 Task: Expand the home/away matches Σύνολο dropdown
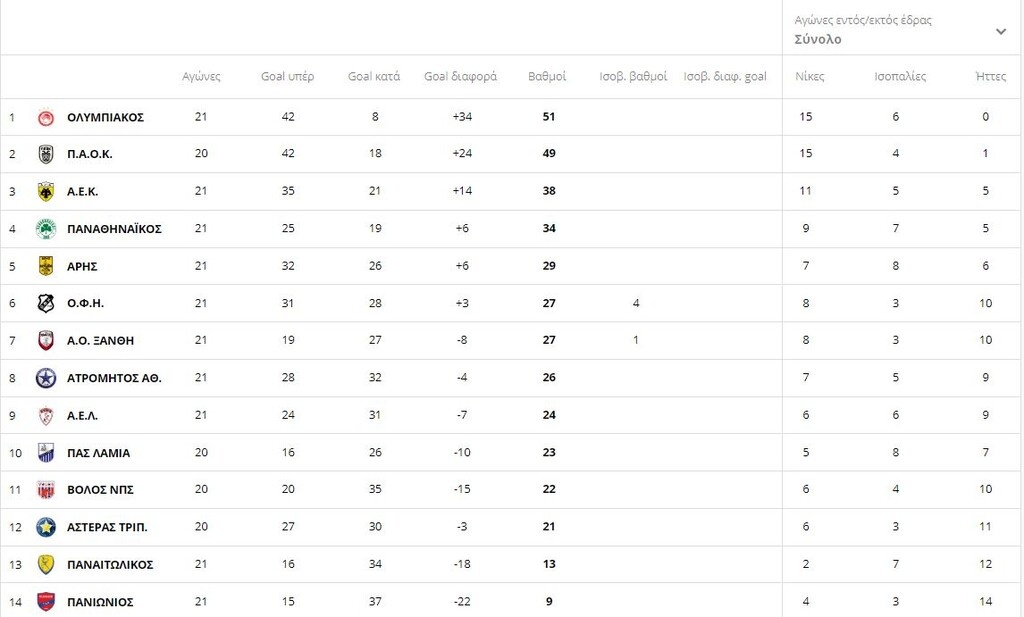1000,31
